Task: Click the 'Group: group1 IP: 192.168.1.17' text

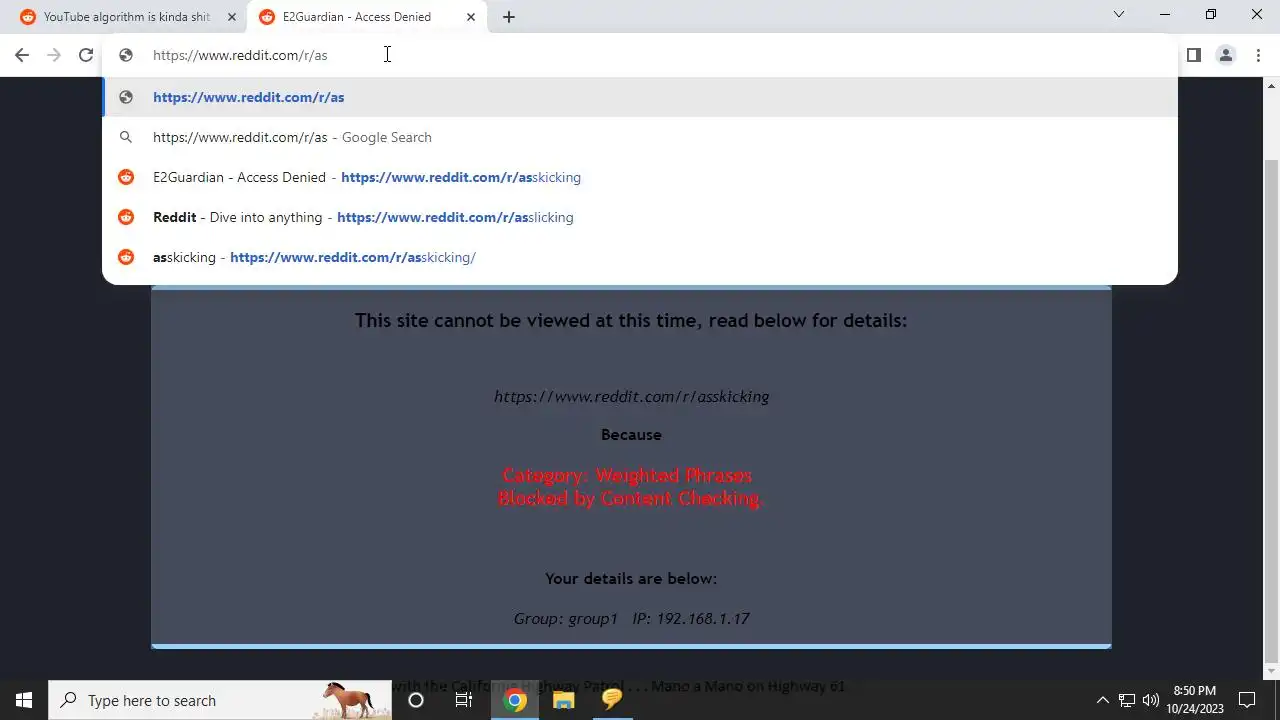Action: tap(631, 618)
